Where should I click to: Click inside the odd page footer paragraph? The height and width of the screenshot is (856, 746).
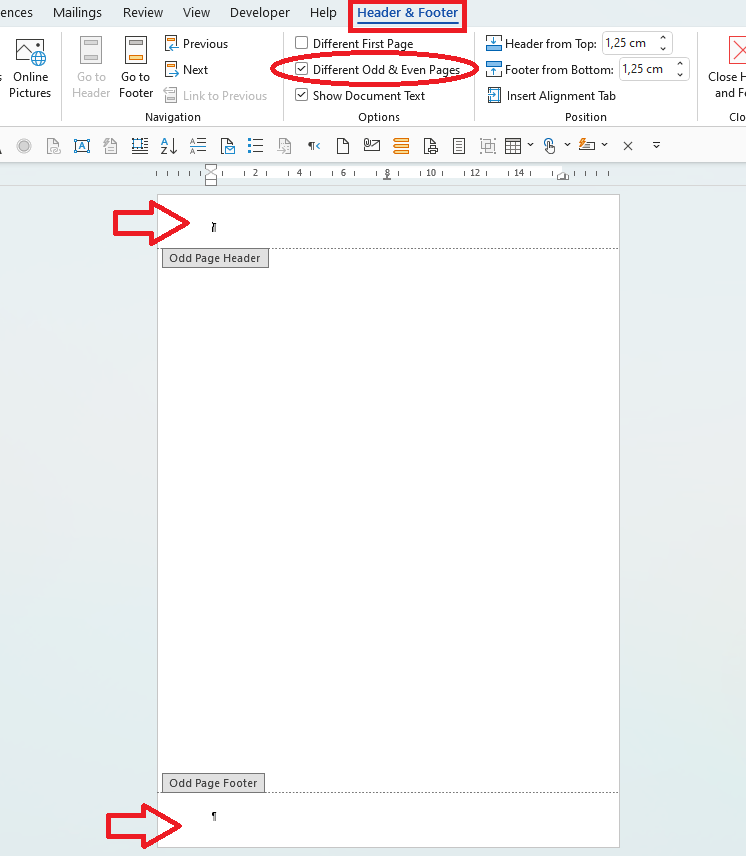[214, 816]
